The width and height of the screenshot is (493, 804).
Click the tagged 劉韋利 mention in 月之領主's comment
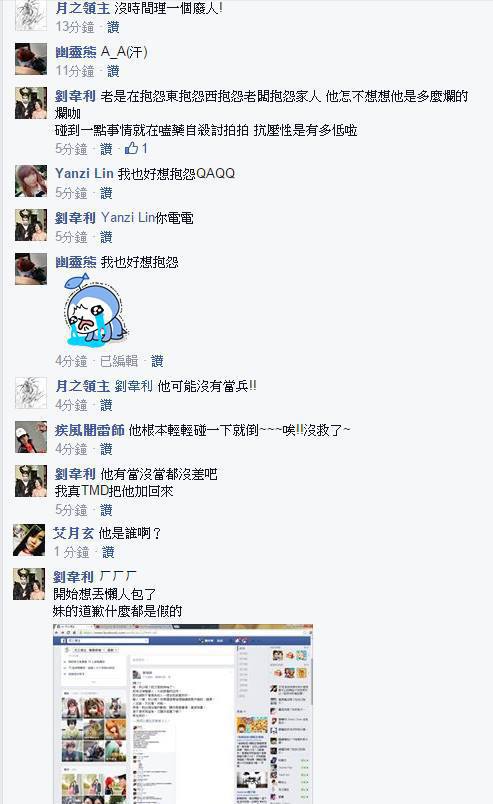[x=133, y=386]
